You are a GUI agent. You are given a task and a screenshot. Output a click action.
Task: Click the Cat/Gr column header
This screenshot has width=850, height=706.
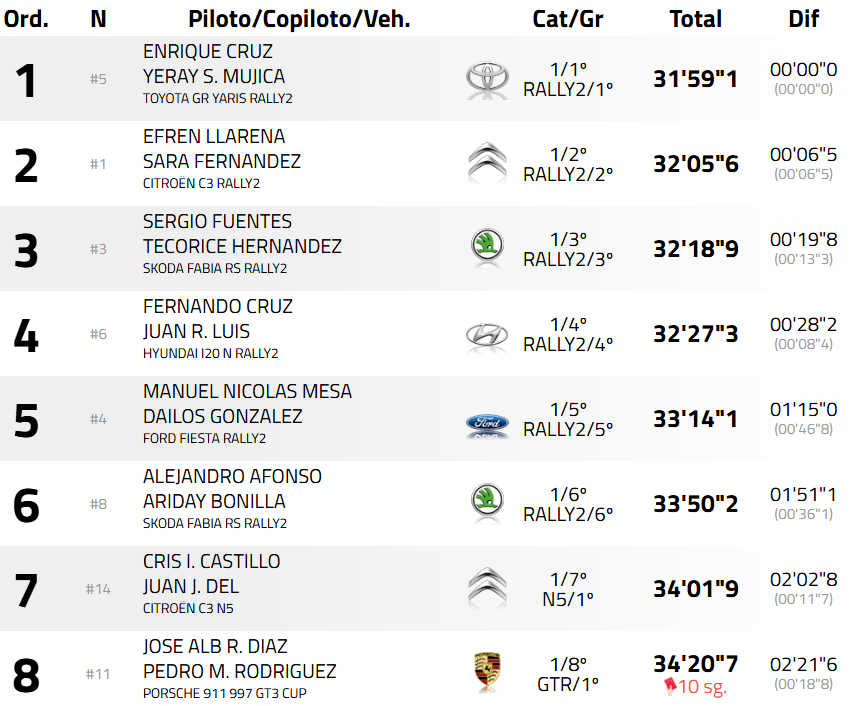[567, 18]
